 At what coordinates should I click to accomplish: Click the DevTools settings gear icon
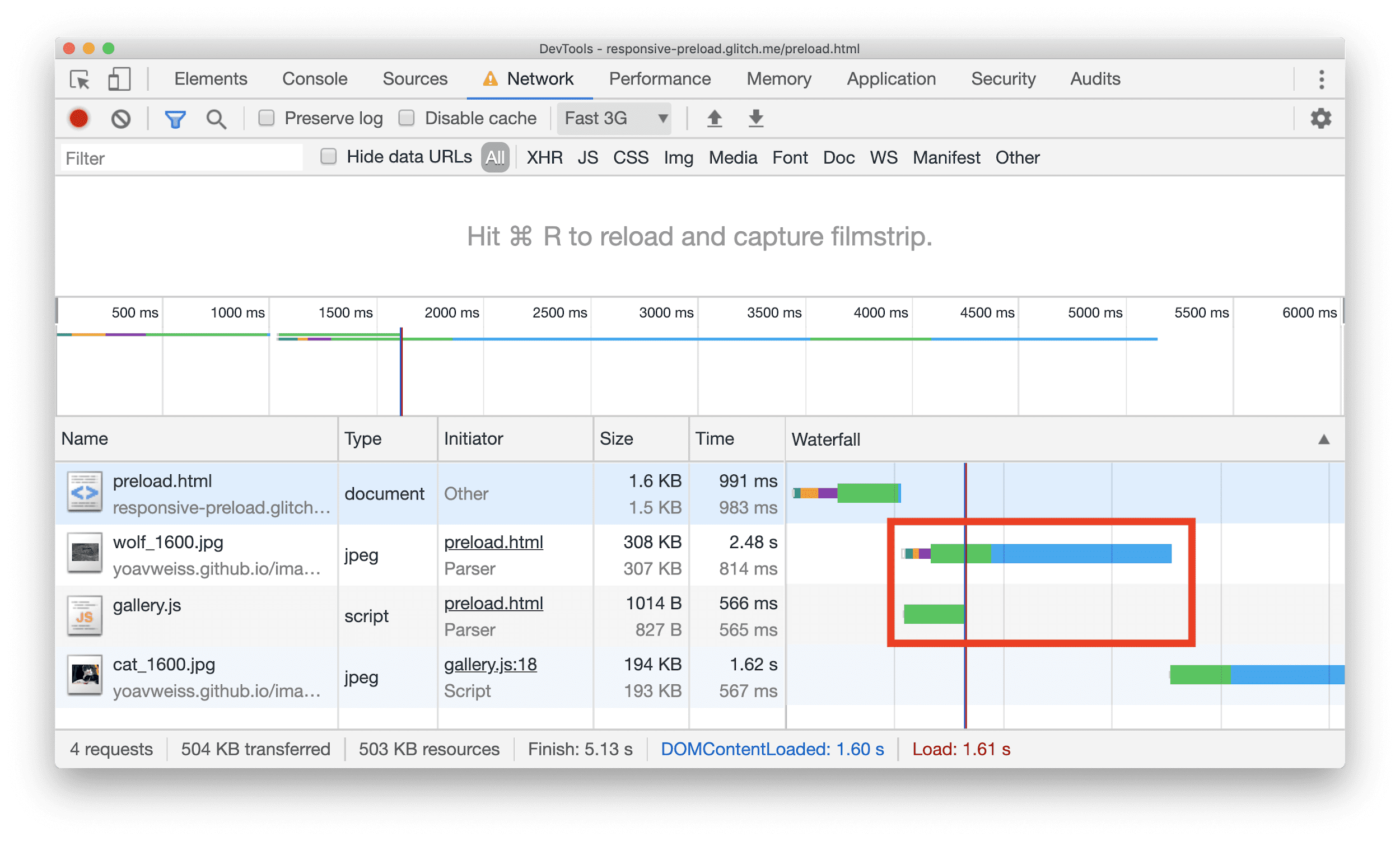pyautogui.click(x=1320, y=118)
